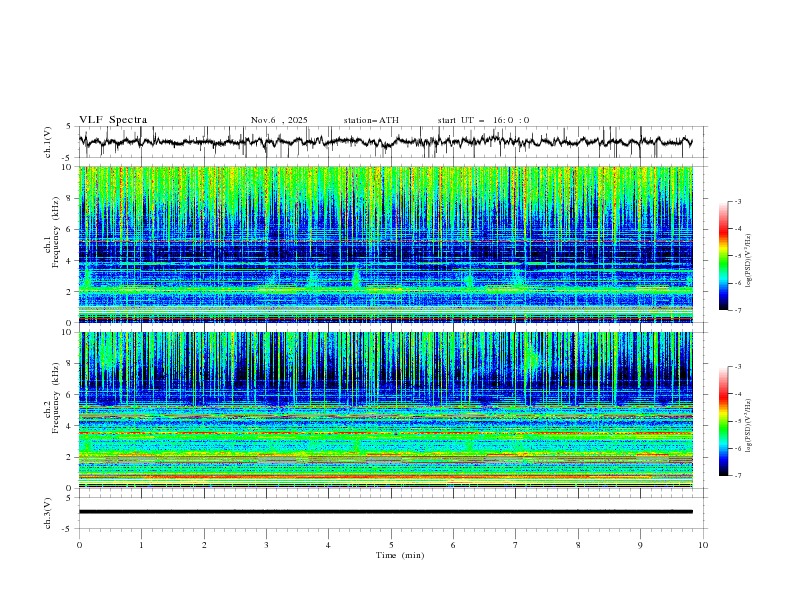Viewport: 792px width, 612px height.
Task: Click the "ch.3(V)" axis label
Action: [x=48, y=513]
